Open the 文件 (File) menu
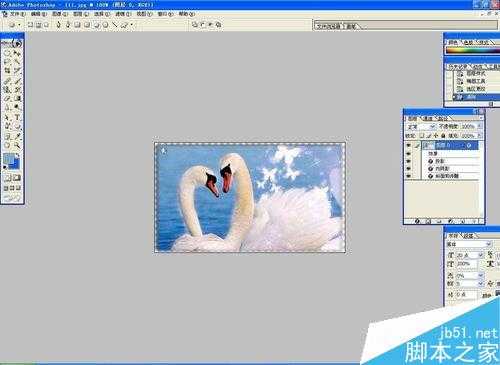 tap(17, 14)
